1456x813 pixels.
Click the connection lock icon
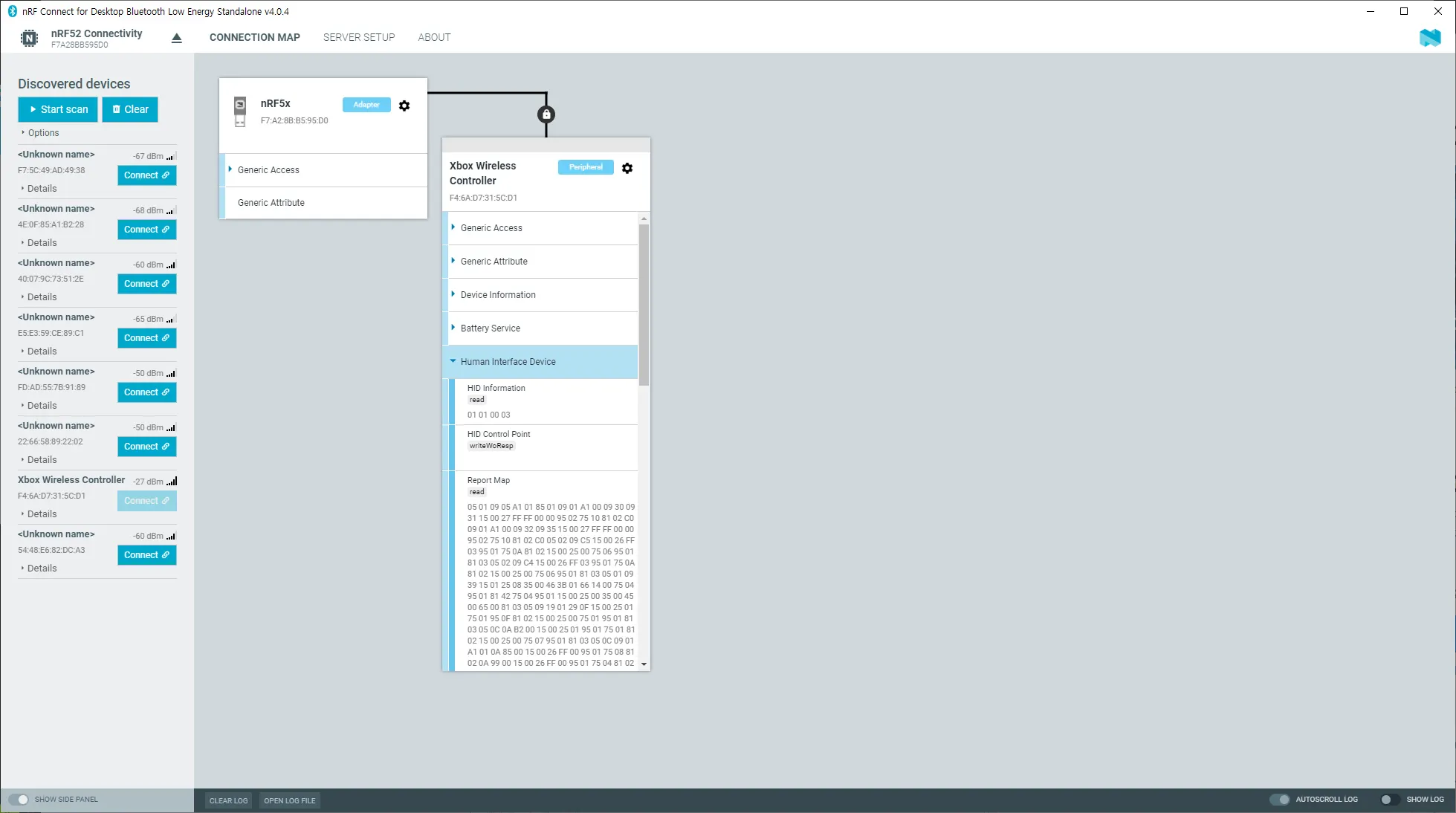point(546,114)
